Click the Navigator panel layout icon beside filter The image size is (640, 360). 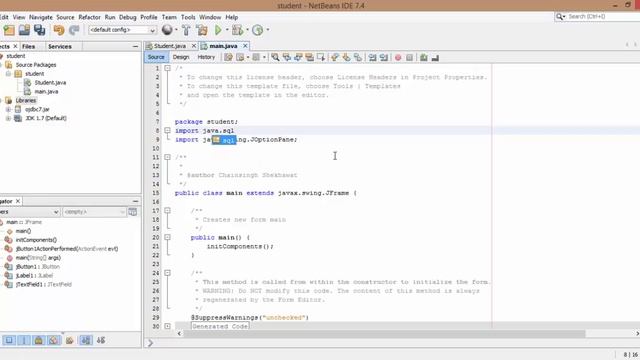coord(133,211)
